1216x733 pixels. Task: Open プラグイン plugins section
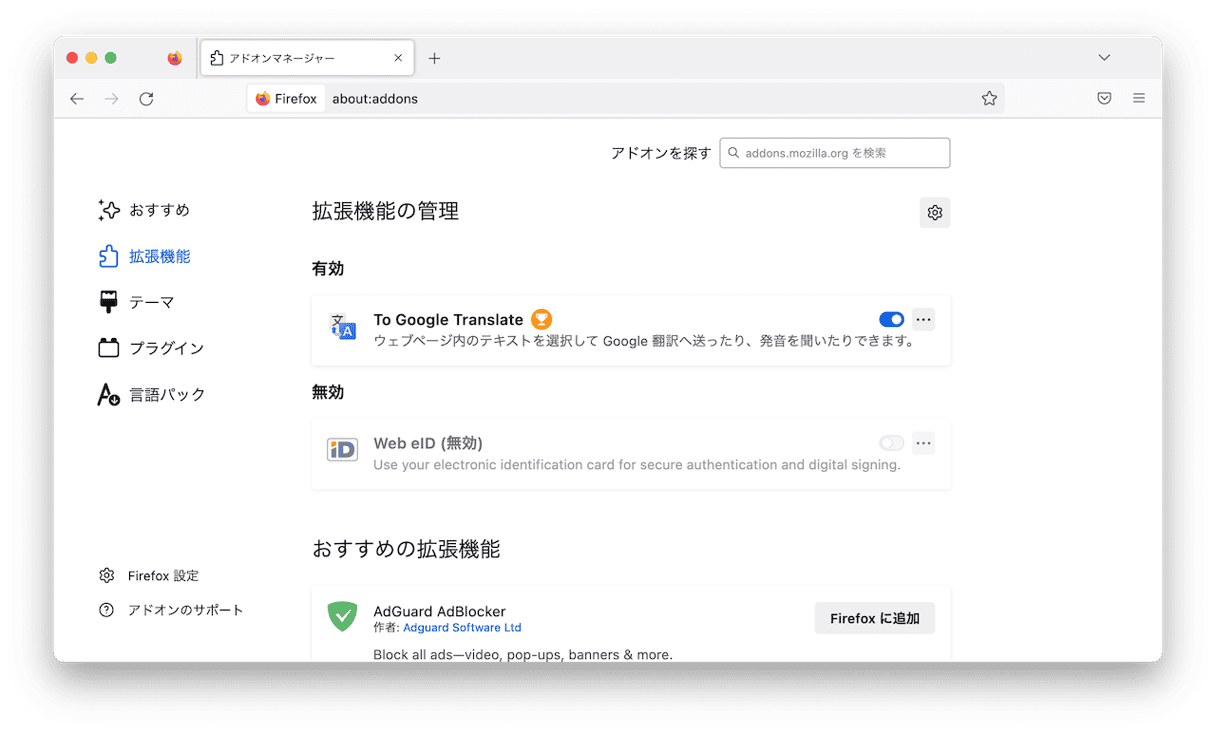(x=151, y=348)
